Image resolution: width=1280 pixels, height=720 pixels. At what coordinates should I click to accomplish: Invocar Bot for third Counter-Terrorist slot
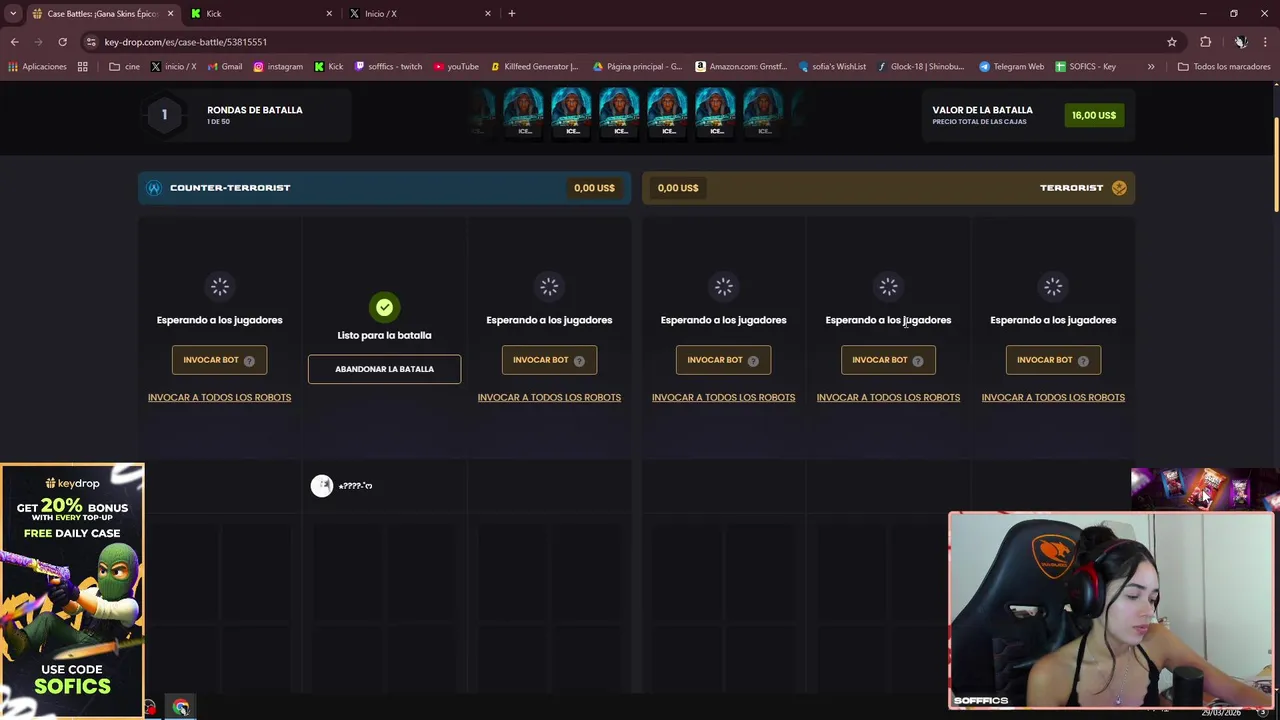(x=549, y=360)
